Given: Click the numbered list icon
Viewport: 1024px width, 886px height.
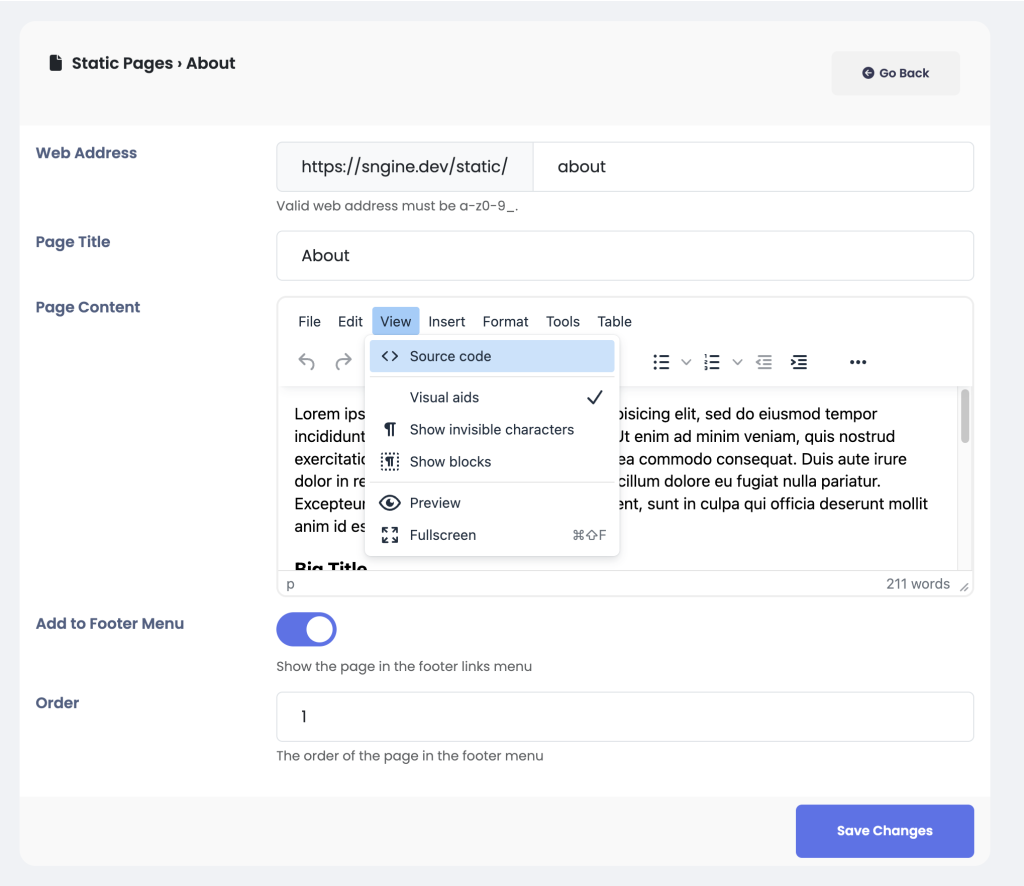Looking at the screenshot, I should (x=712, y=362).
